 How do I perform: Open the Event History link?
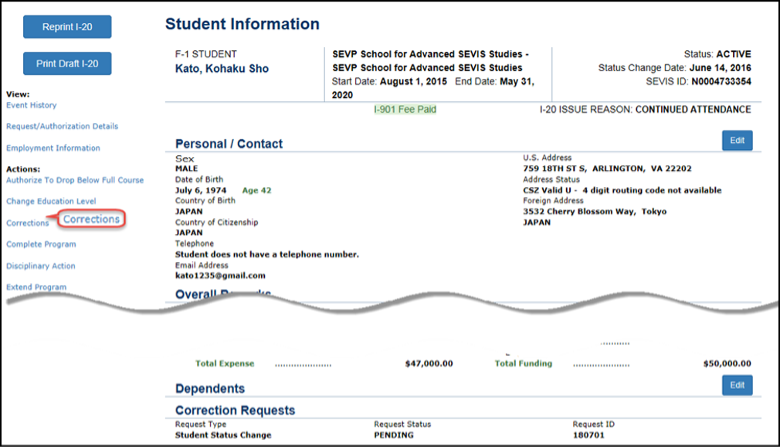[x=31, y=105]
